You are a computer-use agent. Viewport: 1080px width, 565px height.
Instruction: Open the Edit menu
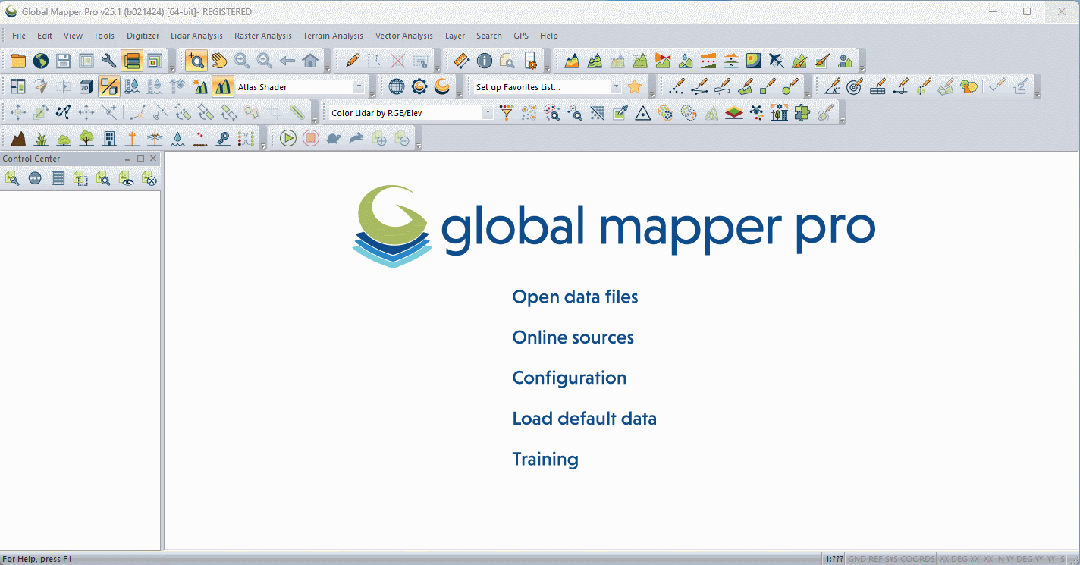[45, 36]
